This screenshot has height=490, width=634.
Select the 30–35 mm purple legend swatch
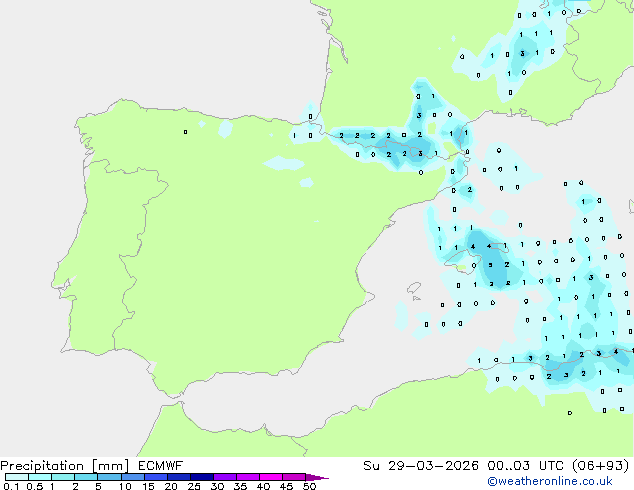(x=224, y=477)
